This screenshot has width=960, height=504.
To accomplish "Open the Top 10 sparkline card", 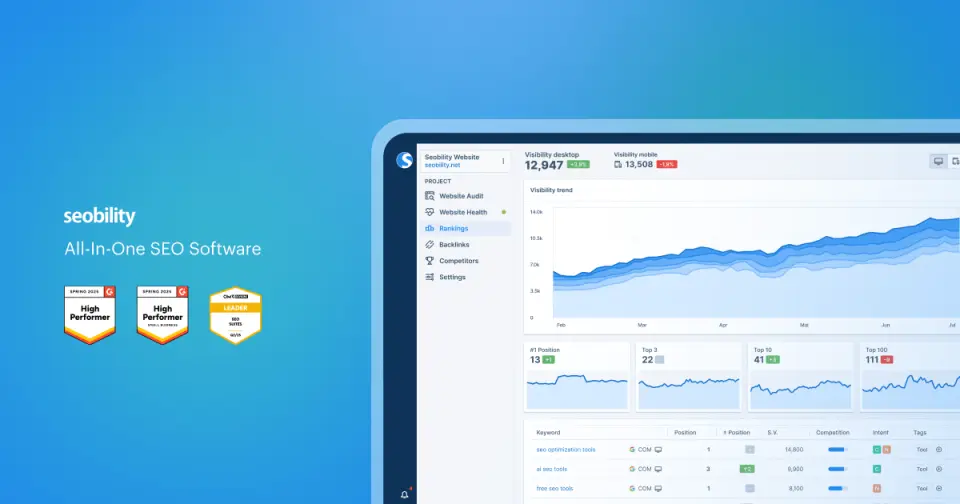I will [800, 377].
